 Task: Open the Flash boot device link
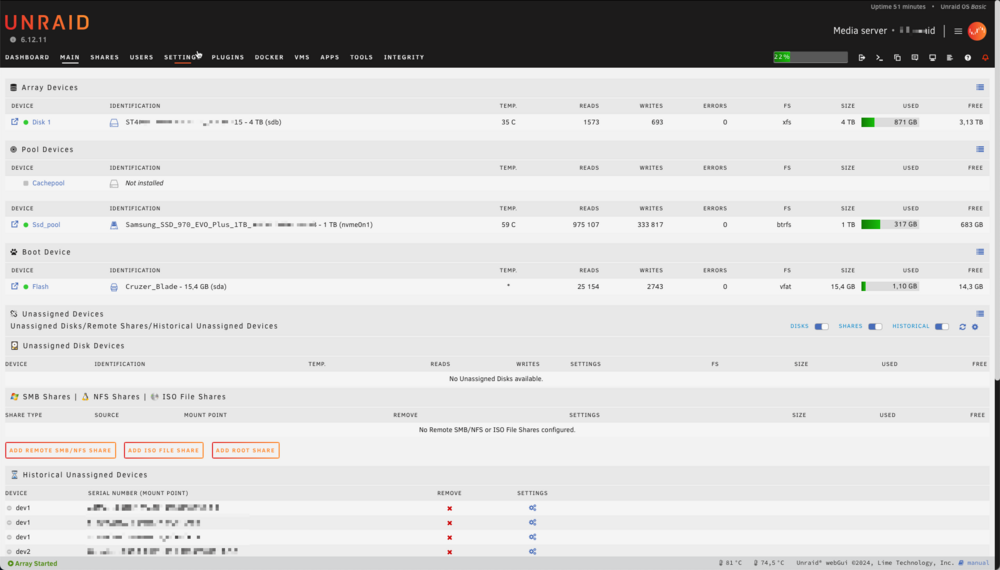point(40,287)
